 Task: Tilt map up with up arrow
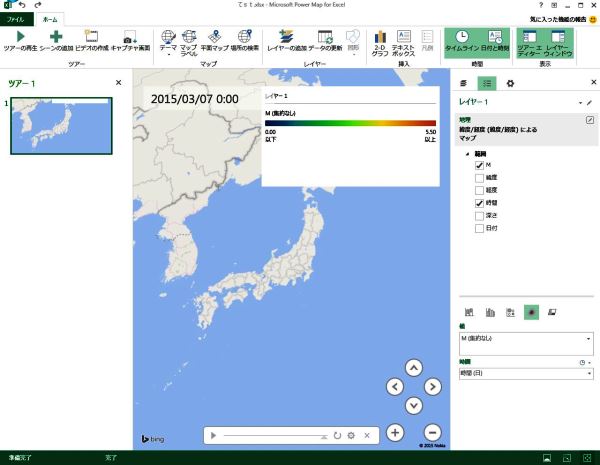click(x=414, y=368)
